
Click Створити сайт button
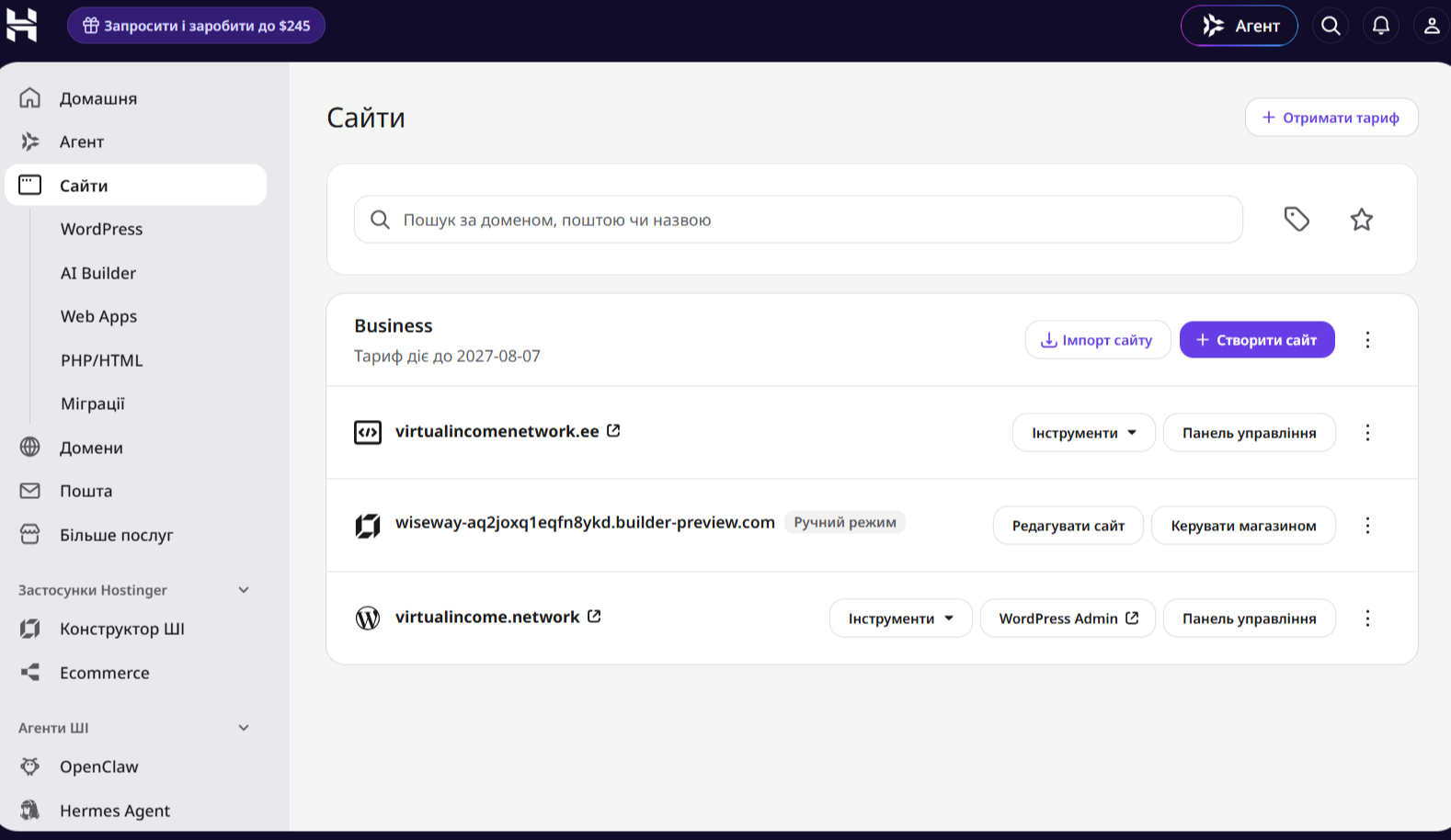(1257, 340)
